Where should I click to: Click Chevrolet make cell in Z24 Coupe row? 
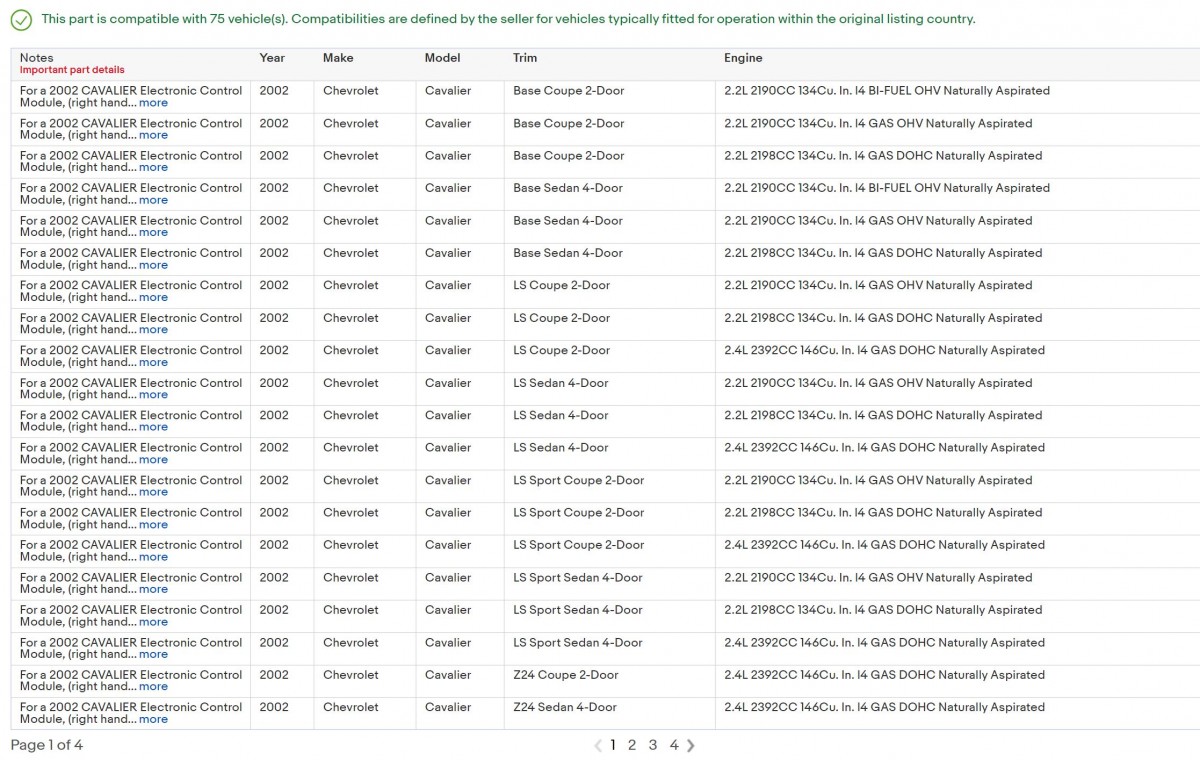point(351,675)
